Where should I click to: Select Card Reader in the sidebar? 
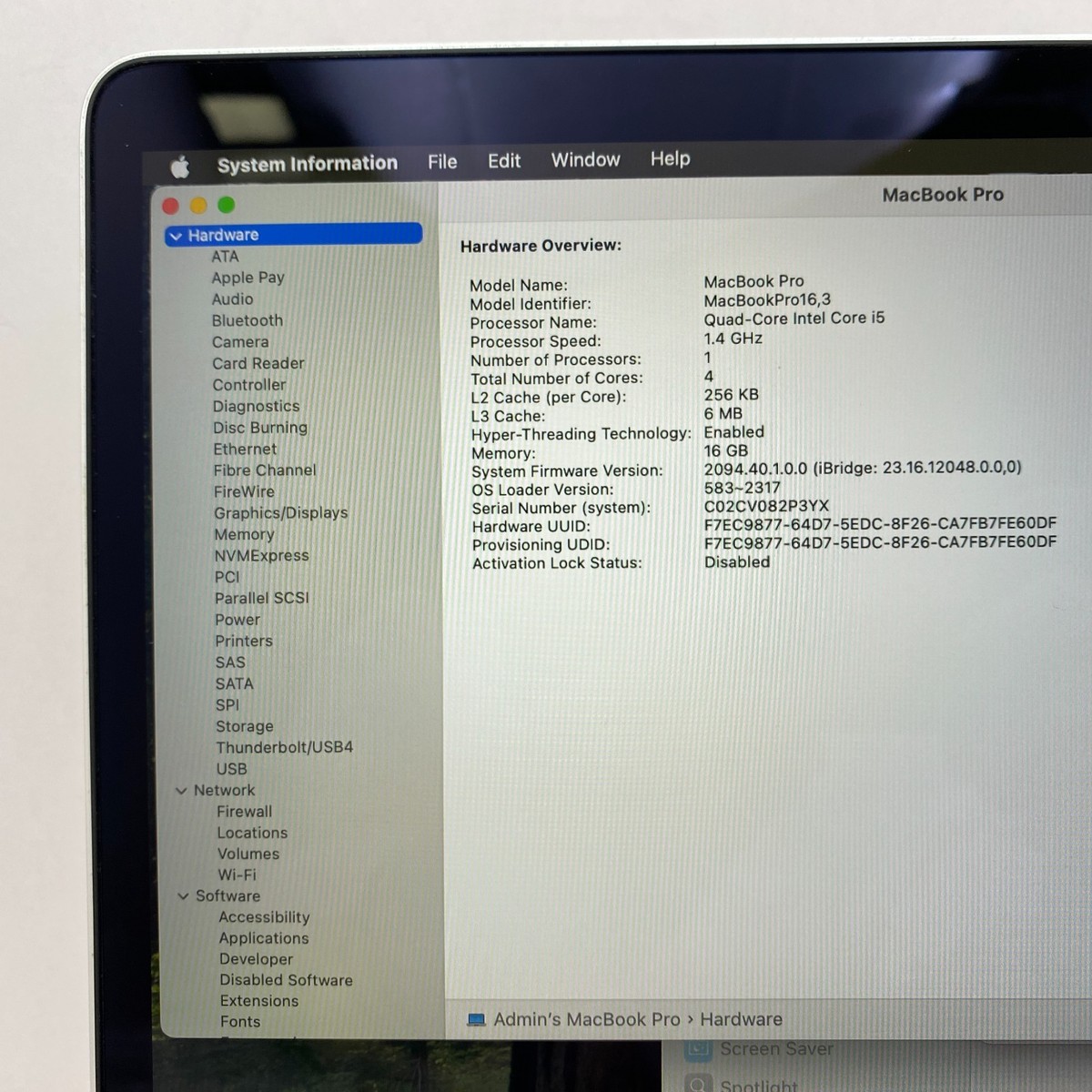pyautogui.click(x=258, y=363)
